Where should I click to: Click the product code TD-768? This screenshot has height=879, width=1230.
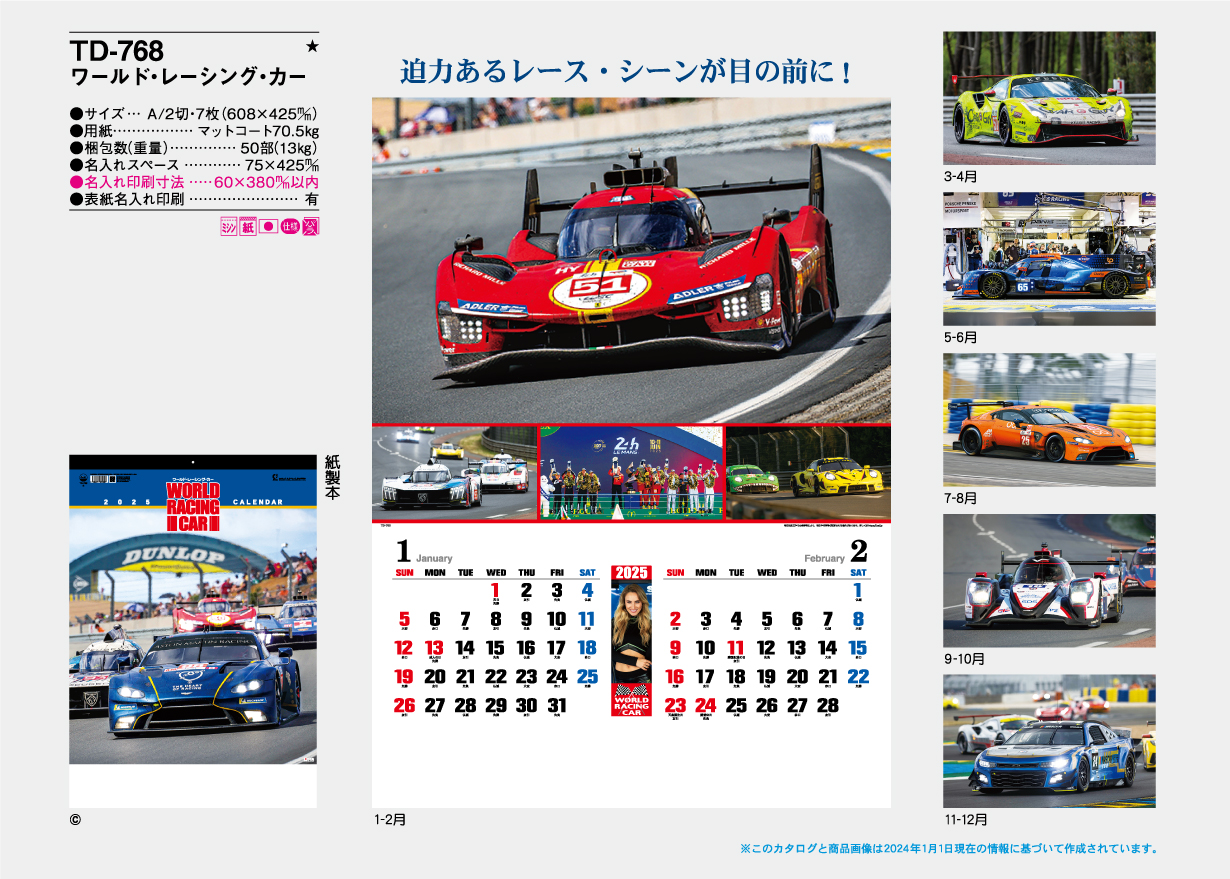pyautogui.click(x=117, y=50)
